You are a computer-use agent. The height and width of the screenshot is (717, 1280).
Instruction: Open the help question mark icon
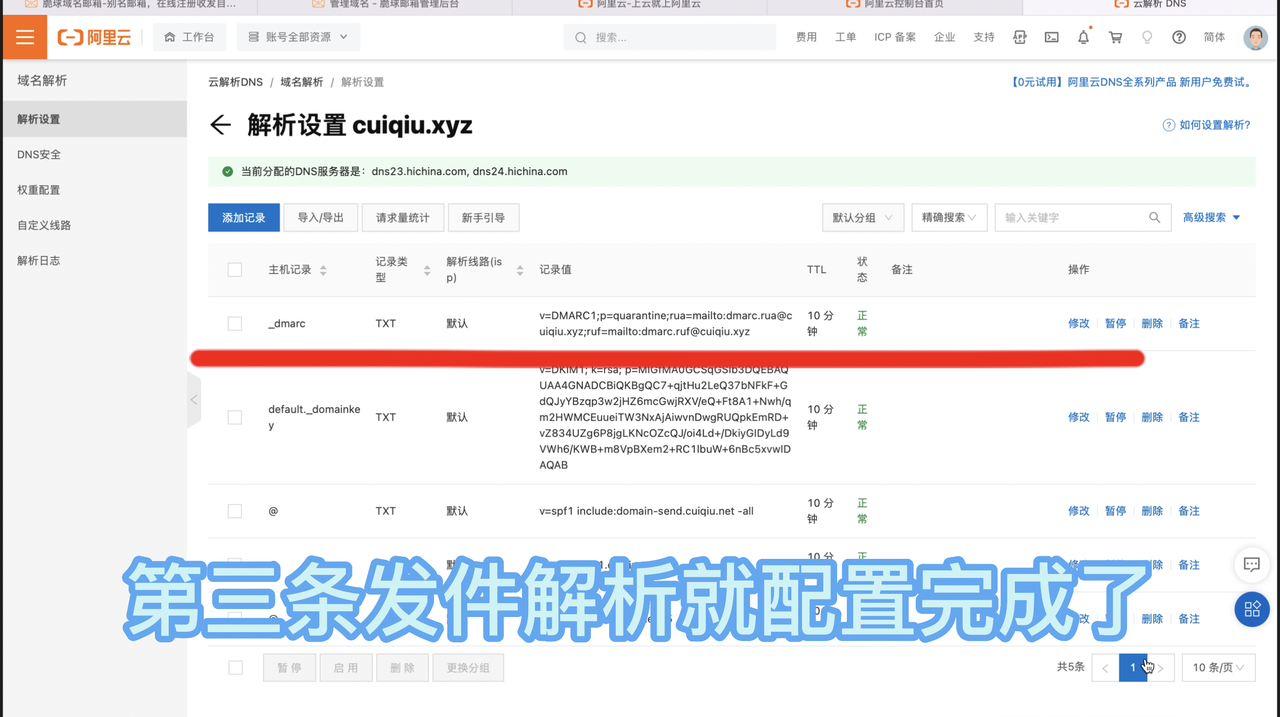(x=1179, y=37)
